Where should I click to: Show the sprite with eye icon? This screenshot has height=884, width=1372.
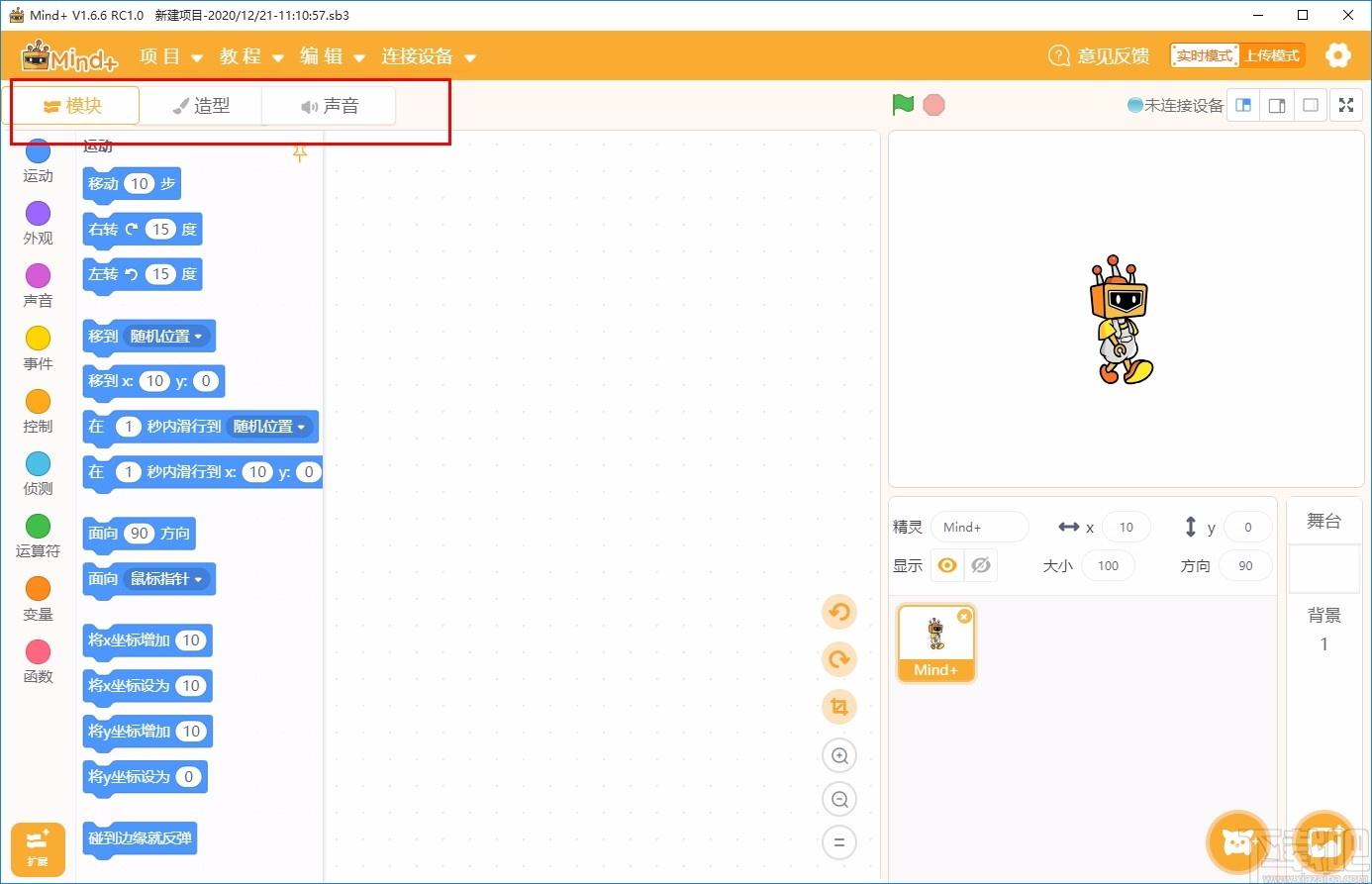[947, 565]
